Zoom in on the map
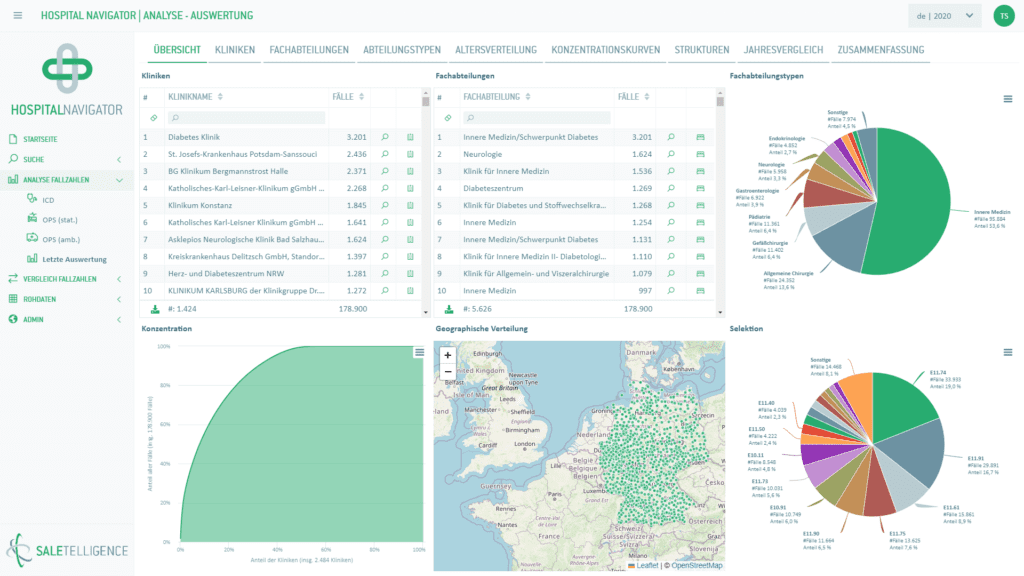The image size is (1024, 576). (447, 355)
